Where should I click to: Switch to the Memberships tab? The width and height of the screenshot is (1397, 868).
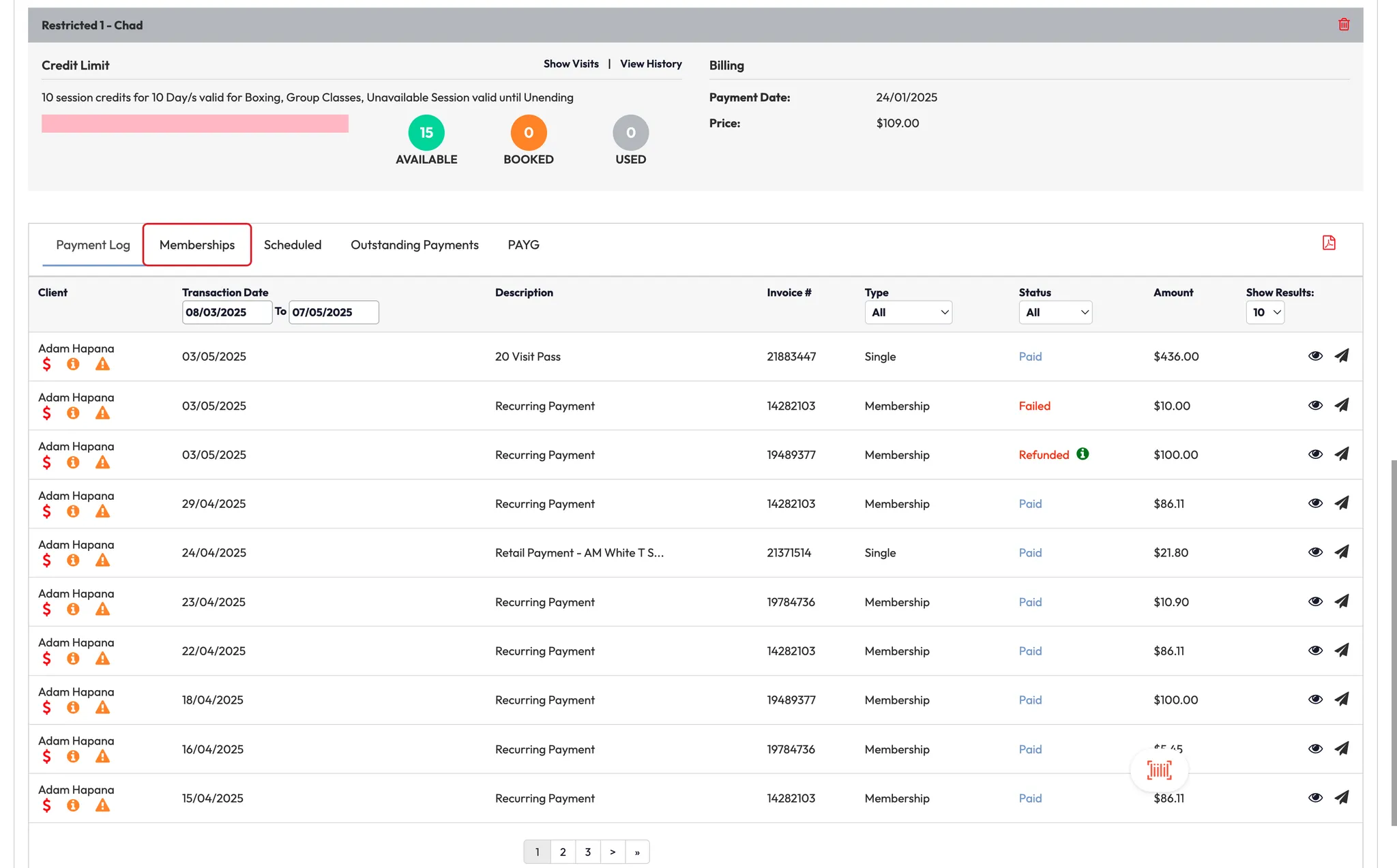coord(197,245)
